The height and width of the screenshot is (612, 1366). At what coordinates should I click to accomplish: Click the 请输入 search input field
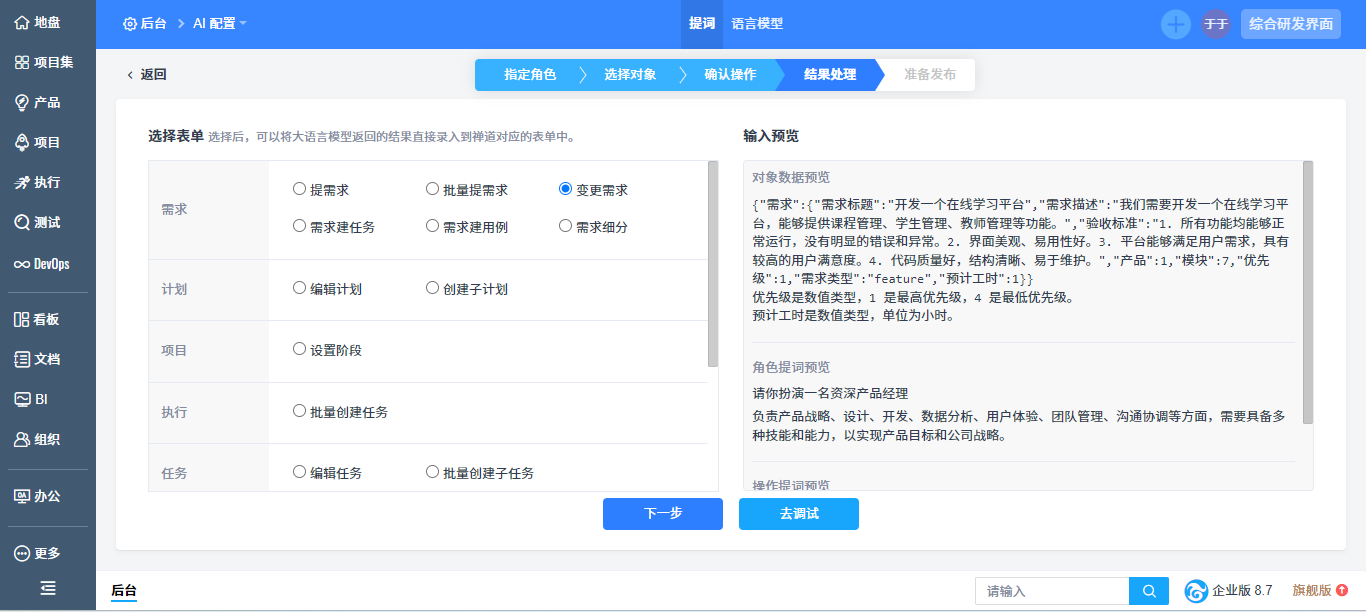click(x=1051, y=591)
